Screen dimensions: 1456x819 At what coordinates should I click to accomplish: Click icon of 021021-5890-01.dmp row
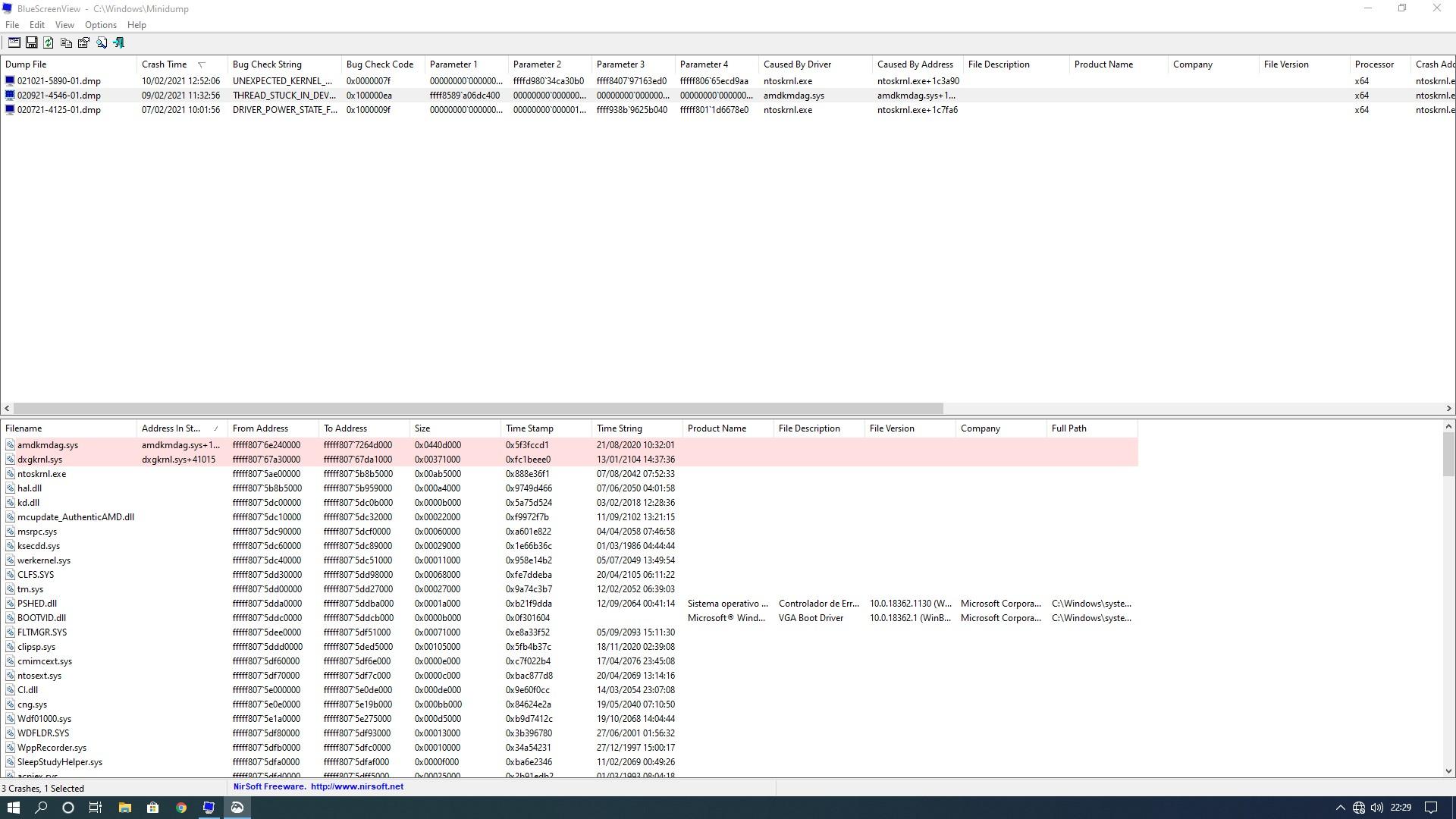tap(10, 80)
